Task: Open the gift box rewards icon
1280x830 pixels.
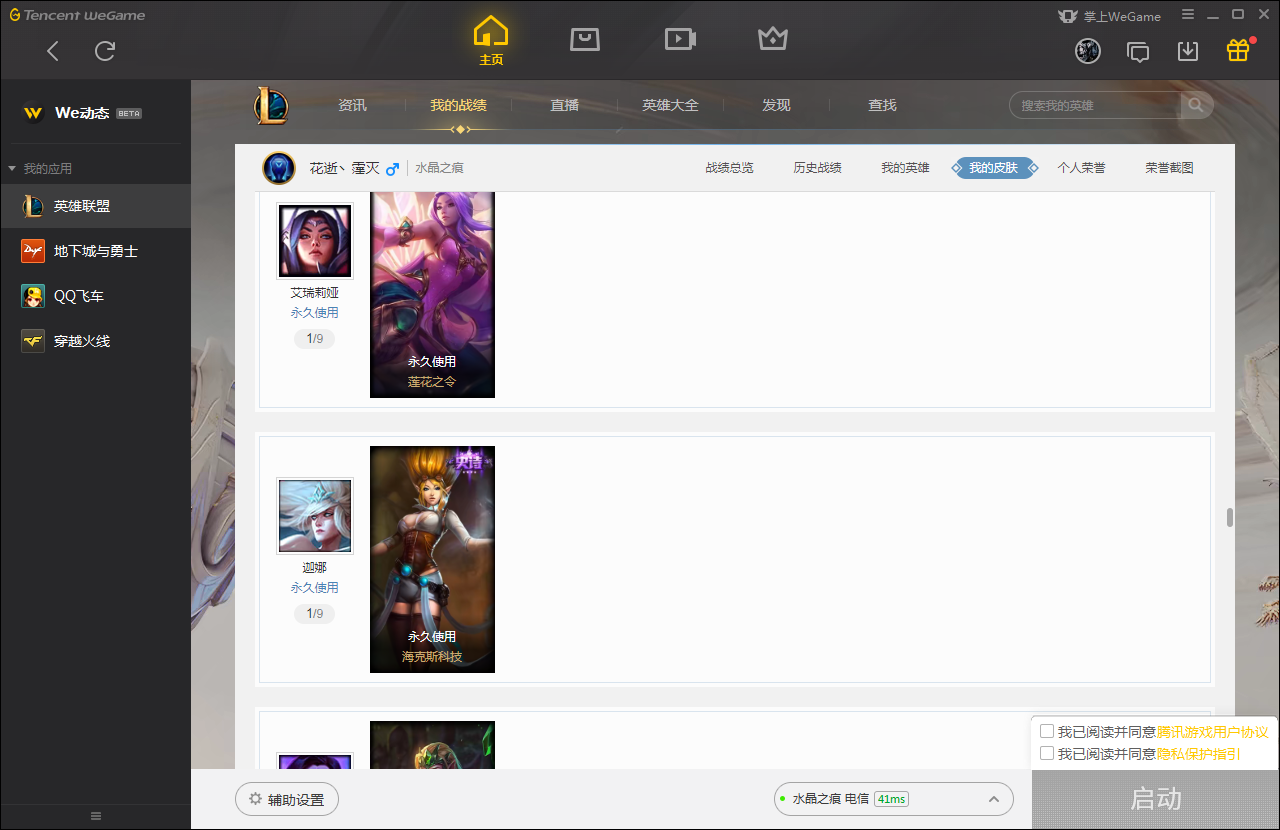Action: (x=1238, y=50)
